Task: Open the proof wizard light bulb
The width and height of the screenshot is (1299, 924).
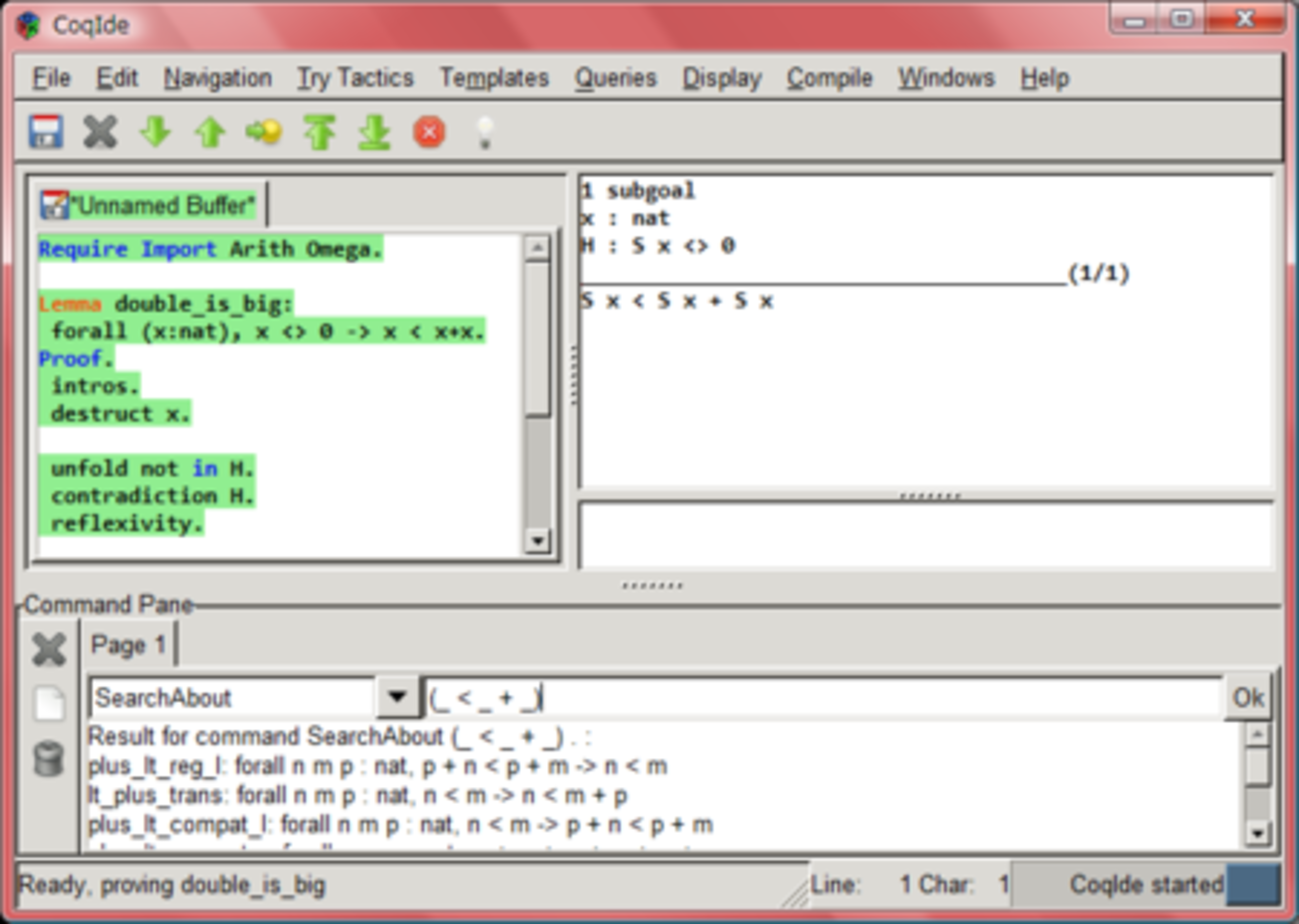Action: [x=484, y=132]
